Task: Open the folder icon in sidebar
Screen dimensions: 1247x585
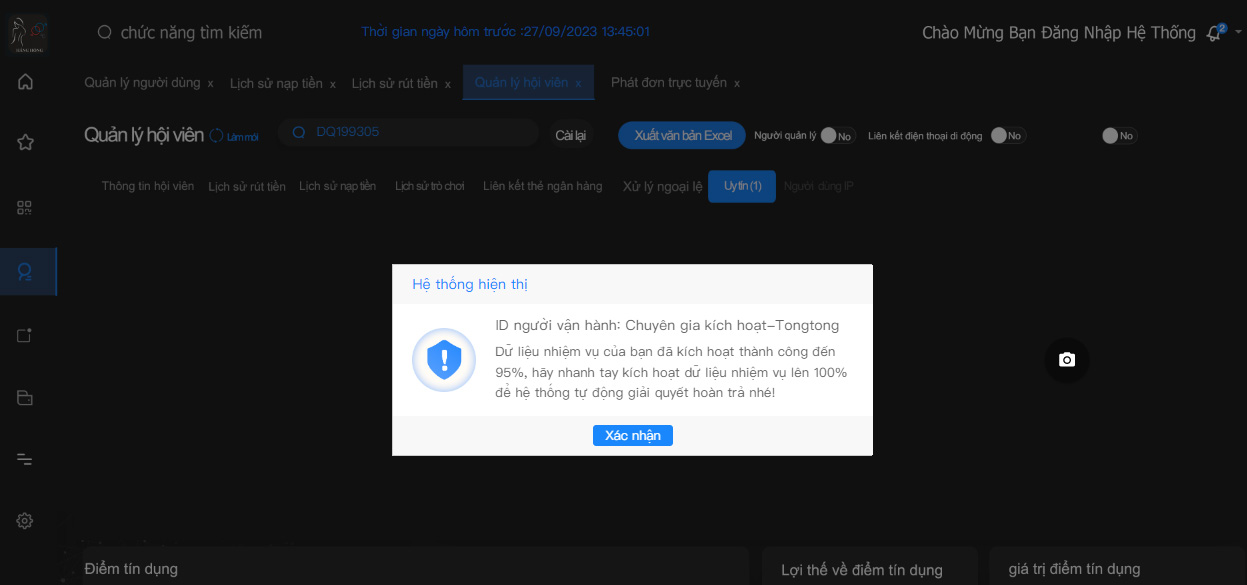Action: pyautogui.click(x=25, y=398)
